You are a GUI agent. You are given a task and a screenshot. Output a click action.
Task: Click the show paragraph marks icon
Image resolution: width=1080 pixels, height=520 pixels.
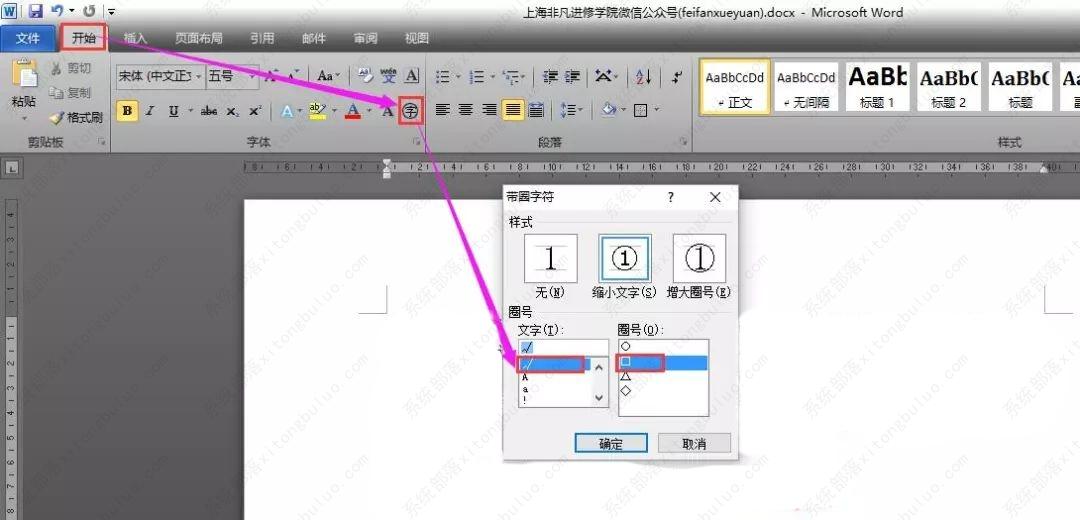tap(678, 76)
